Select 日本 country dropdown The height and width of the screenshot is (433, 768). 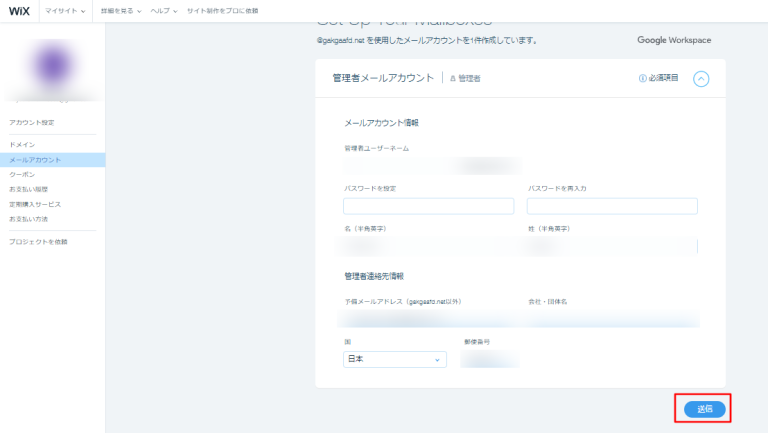tap(395, 360)
